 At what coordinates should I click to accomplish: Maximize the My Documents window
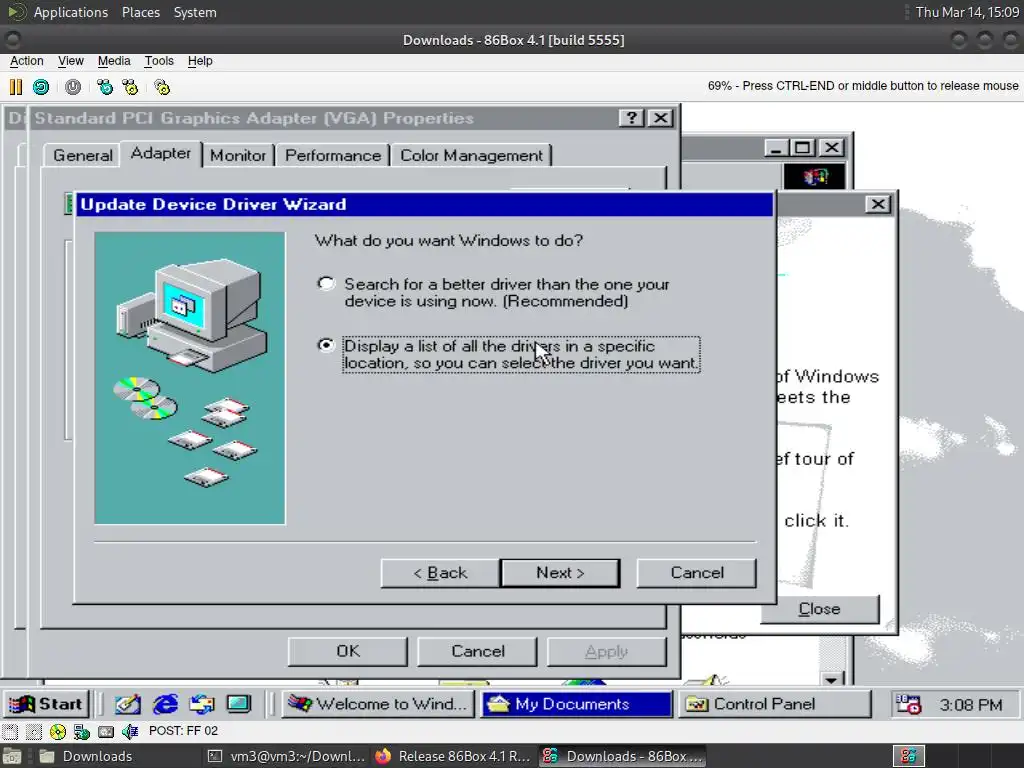pos(803,148)
